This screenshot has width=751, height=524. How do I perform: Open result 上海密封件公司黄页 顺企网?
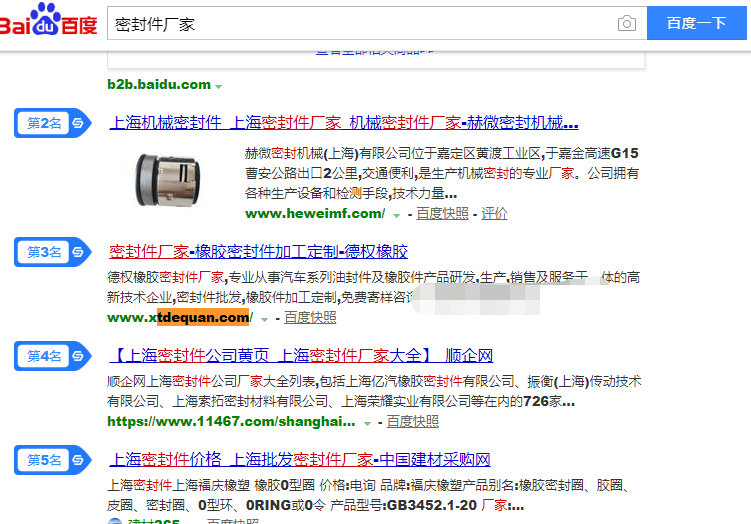[301, 355]
